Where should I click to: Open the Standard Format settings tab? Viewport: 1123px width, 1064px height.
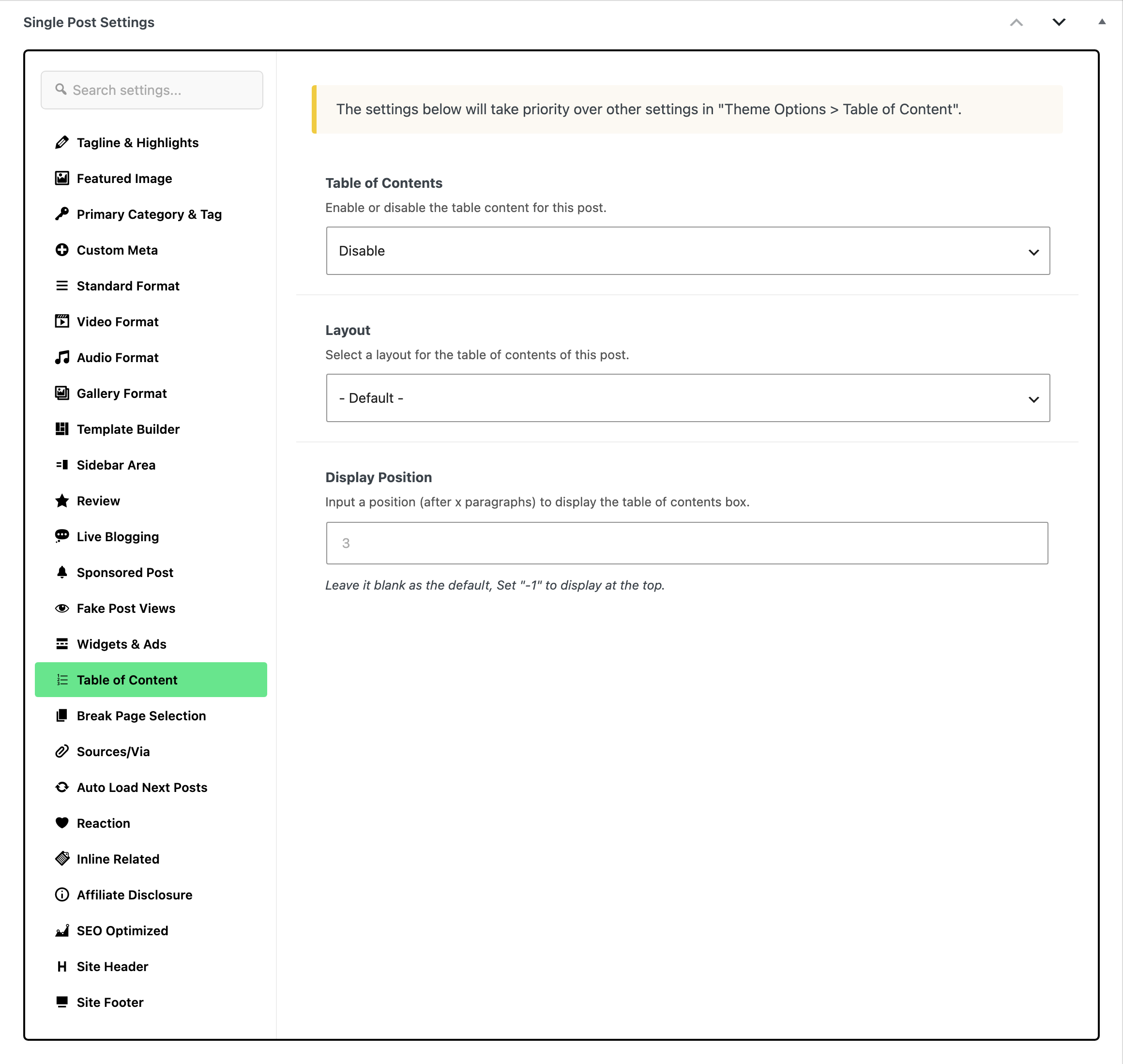(x=151, y=285)
